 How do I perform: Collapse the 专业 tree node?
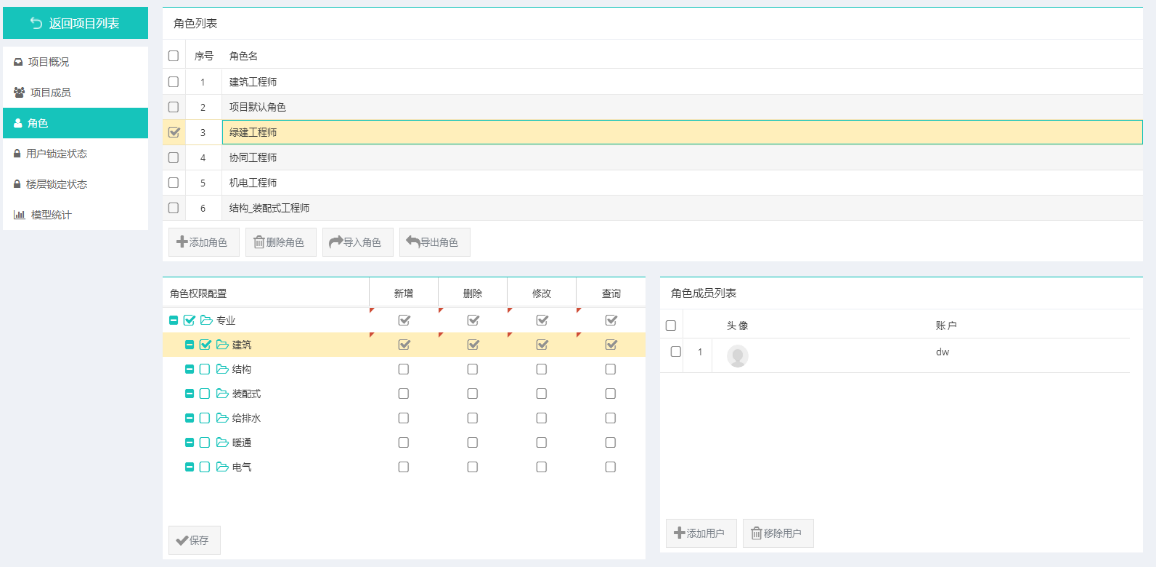point(174,321)
